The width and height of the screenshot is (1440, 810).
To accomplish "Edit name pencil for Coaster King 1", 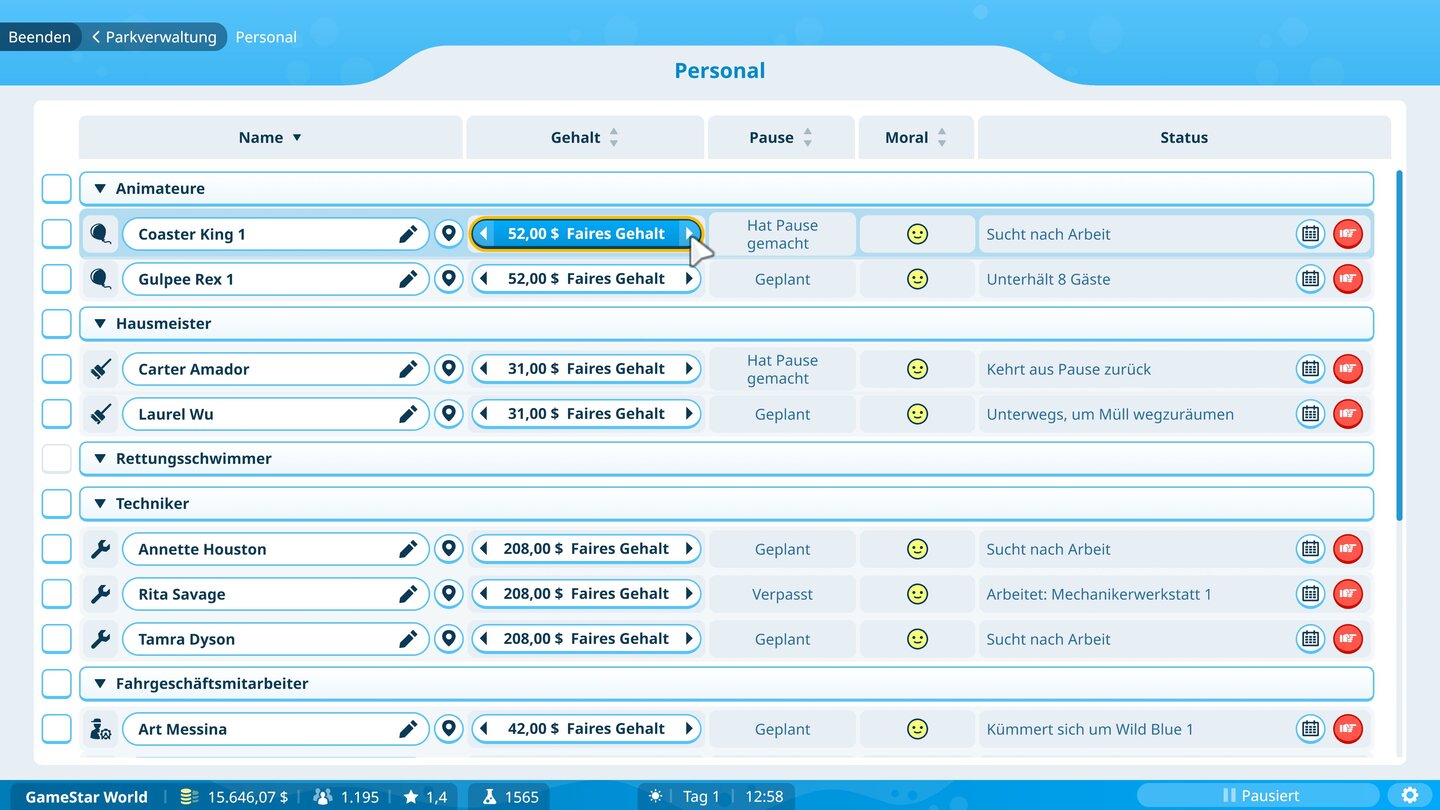I will tap(408, 234).
